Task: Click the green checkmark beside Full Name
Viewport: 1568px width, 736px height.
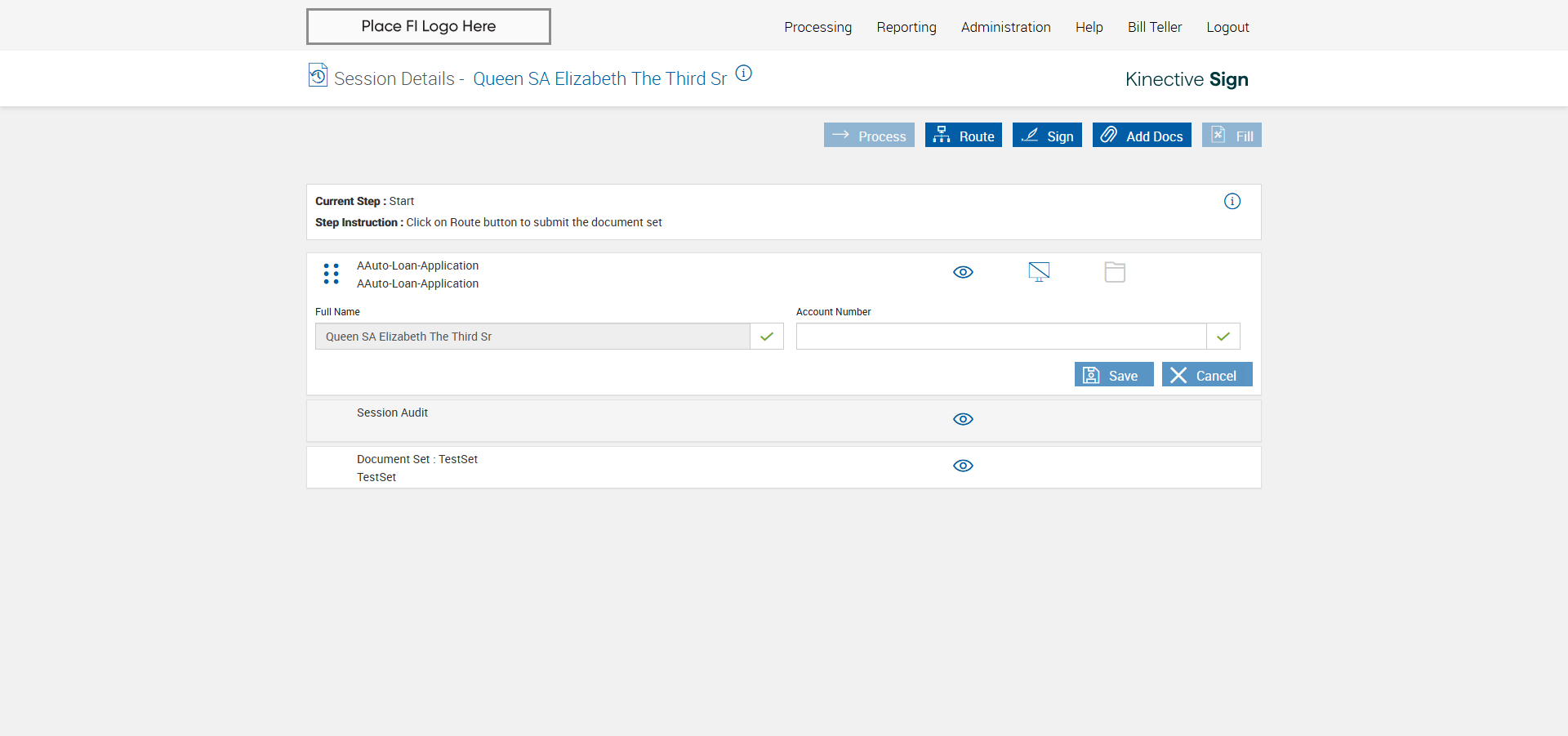Action: pos(766,337)
